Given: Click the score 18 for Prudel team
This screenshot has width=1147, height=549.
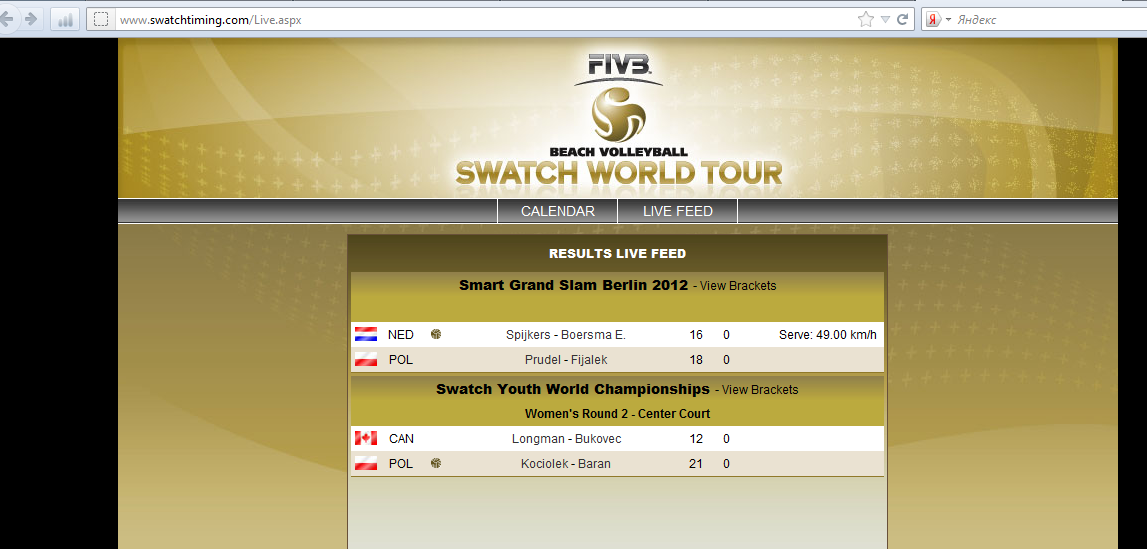Looking at the screenshot, I should pos(696,360).
